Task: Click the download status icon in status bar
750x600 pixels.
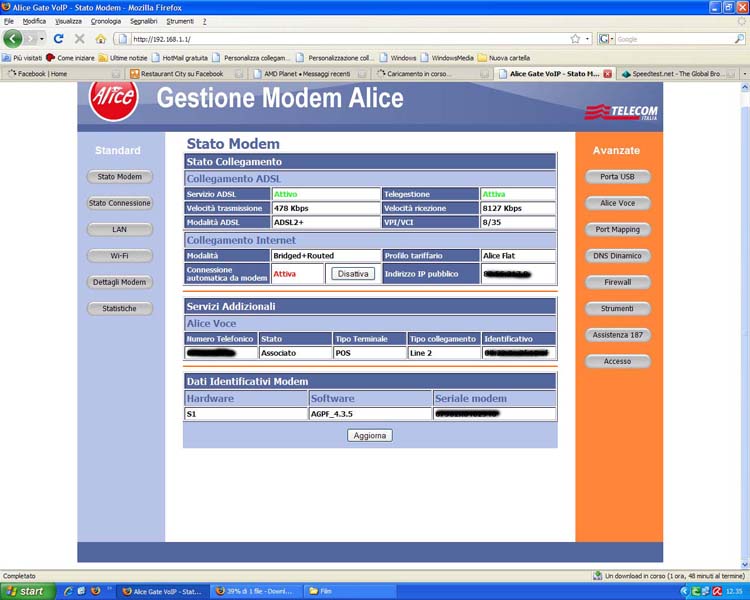Action: (x=597, y=576)
